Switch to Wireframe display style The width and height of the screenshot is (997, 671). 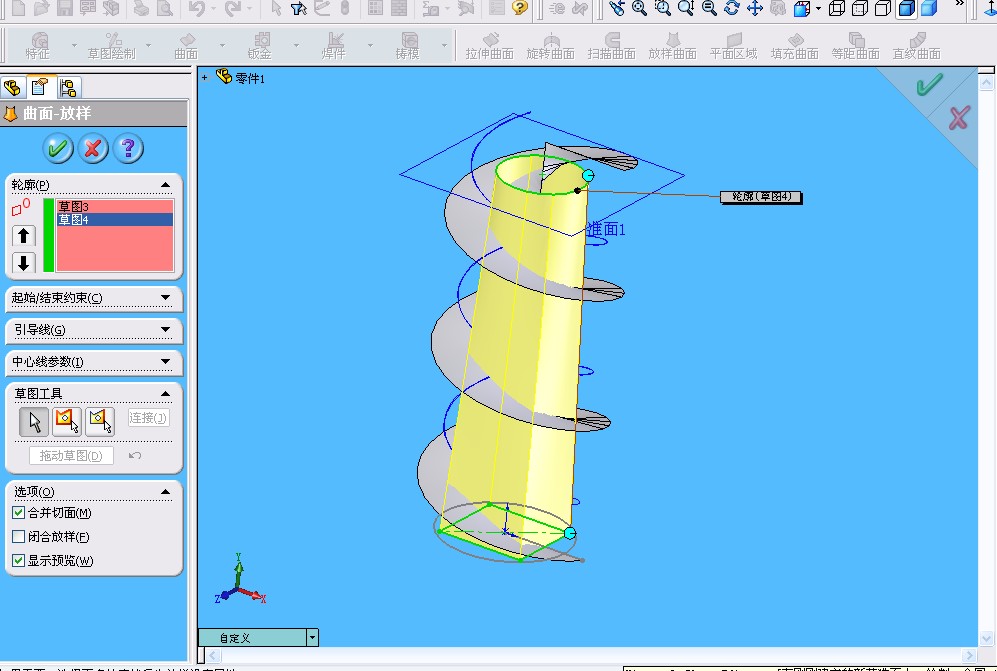coord(837,8)
